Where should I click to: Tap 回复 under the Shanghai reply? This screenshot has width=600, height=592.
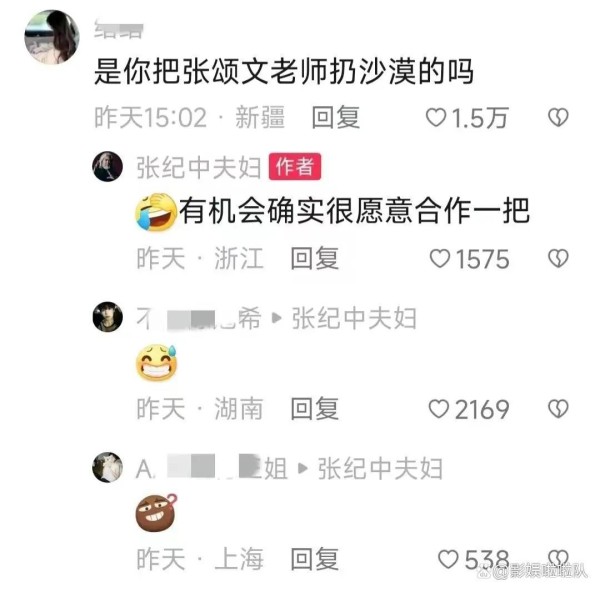[x=315, y=559]
